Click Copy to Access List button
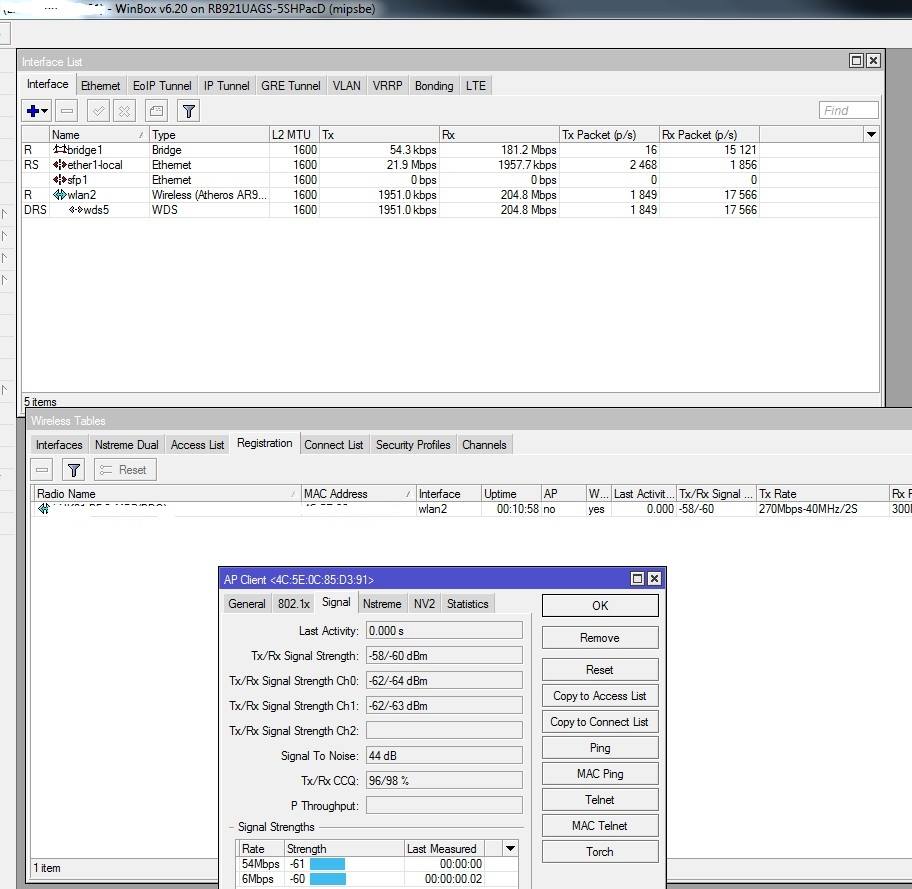The height and width of the screenshot is (889, 912). pyautogui.click(x=600, y=696)
